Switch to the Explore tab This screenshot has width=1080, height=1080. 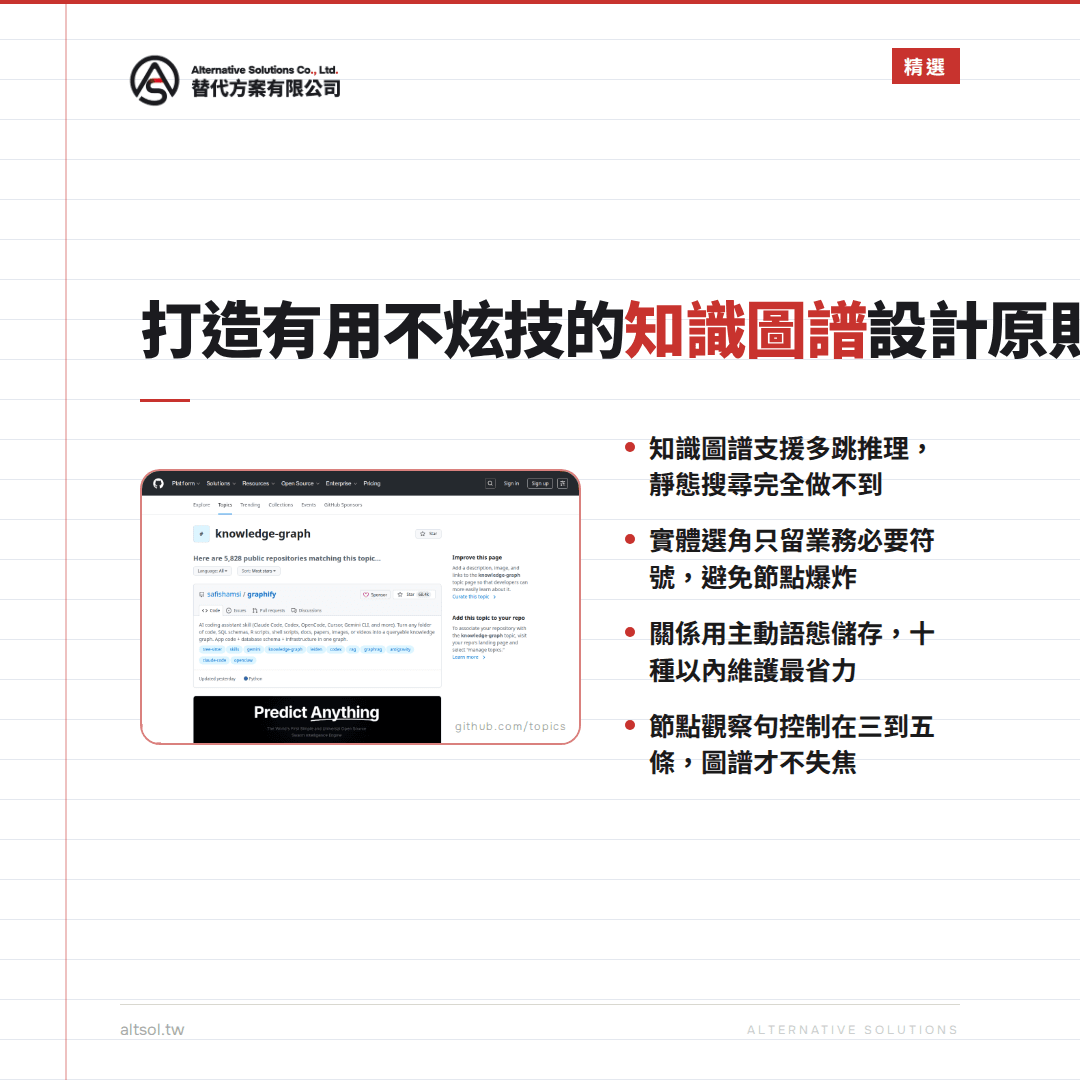pyautogui.click(x=202, y=505)
